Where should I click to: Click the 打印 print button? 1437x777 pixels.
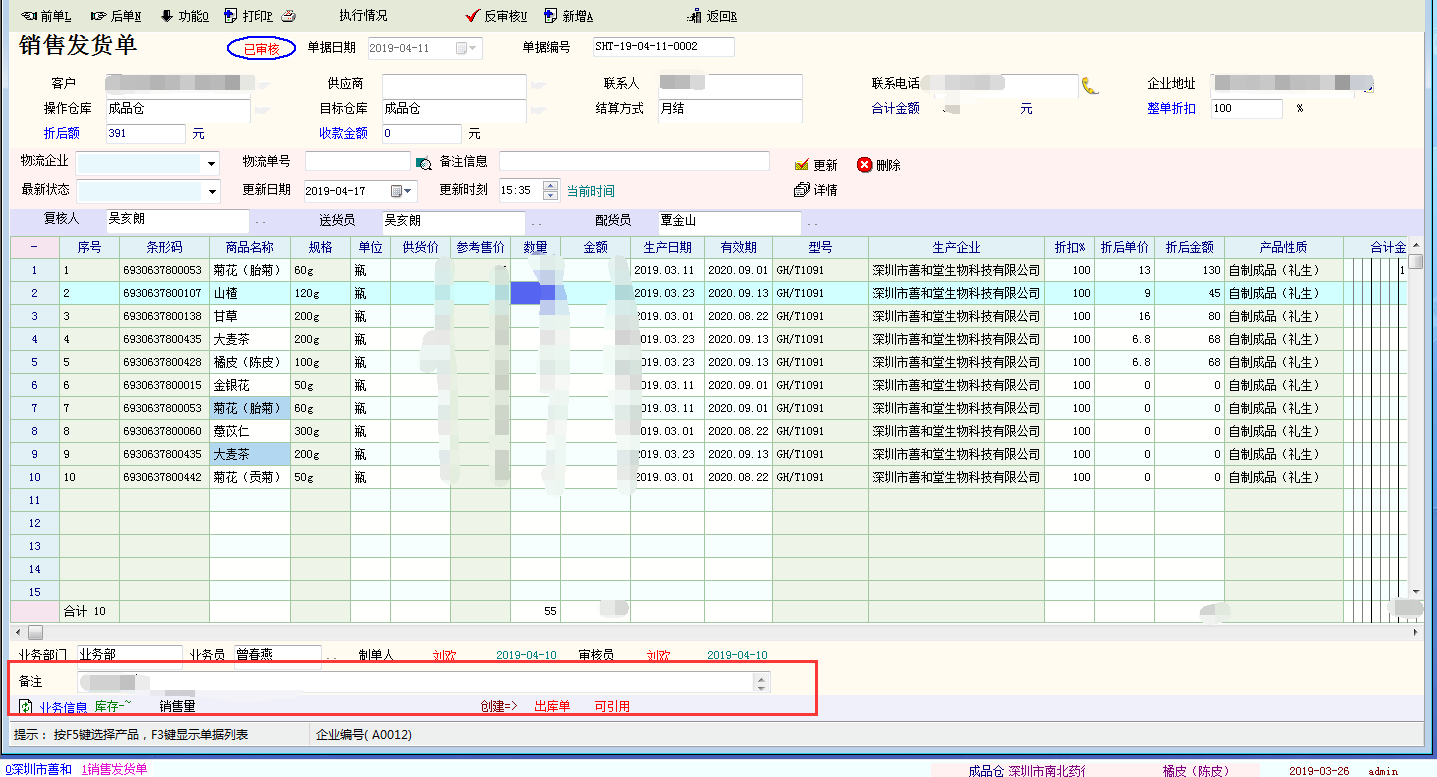tap(248, 16)
